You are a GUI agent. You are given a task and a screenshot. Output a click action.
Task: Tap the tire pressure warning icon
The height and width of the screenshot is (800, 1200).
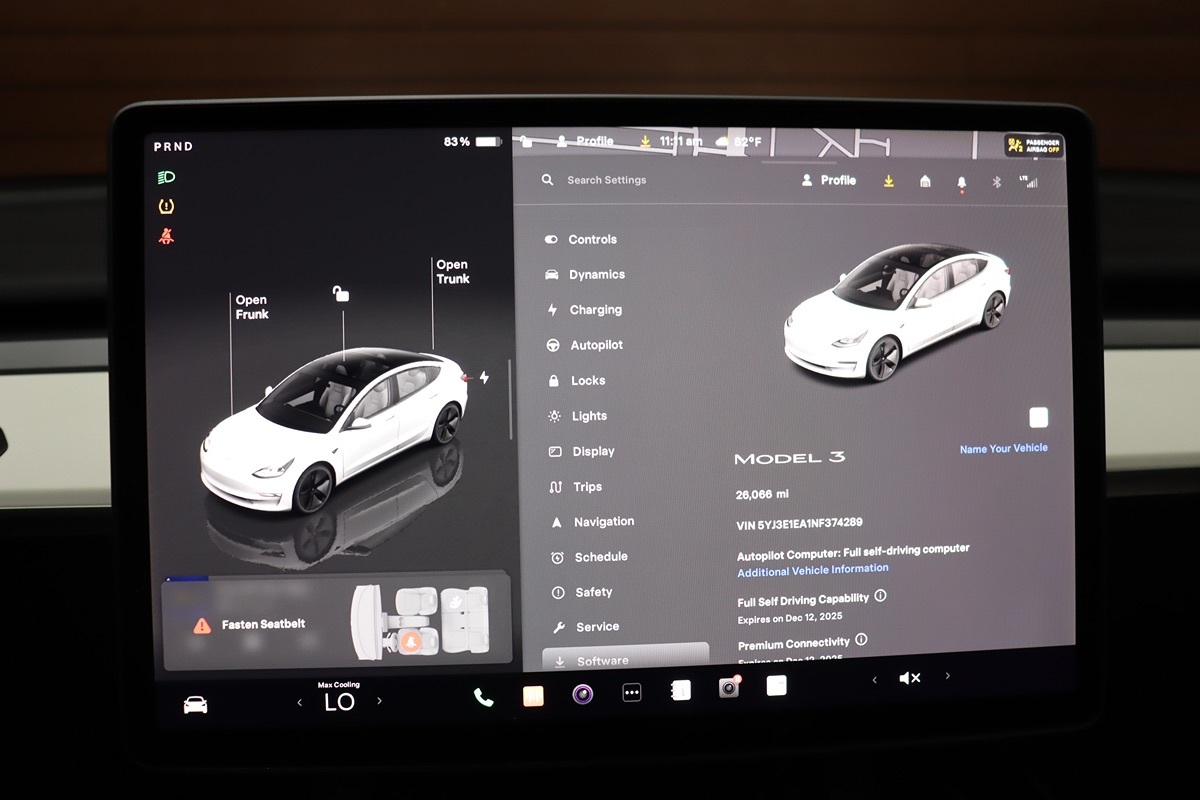click(x=166, y=207)
